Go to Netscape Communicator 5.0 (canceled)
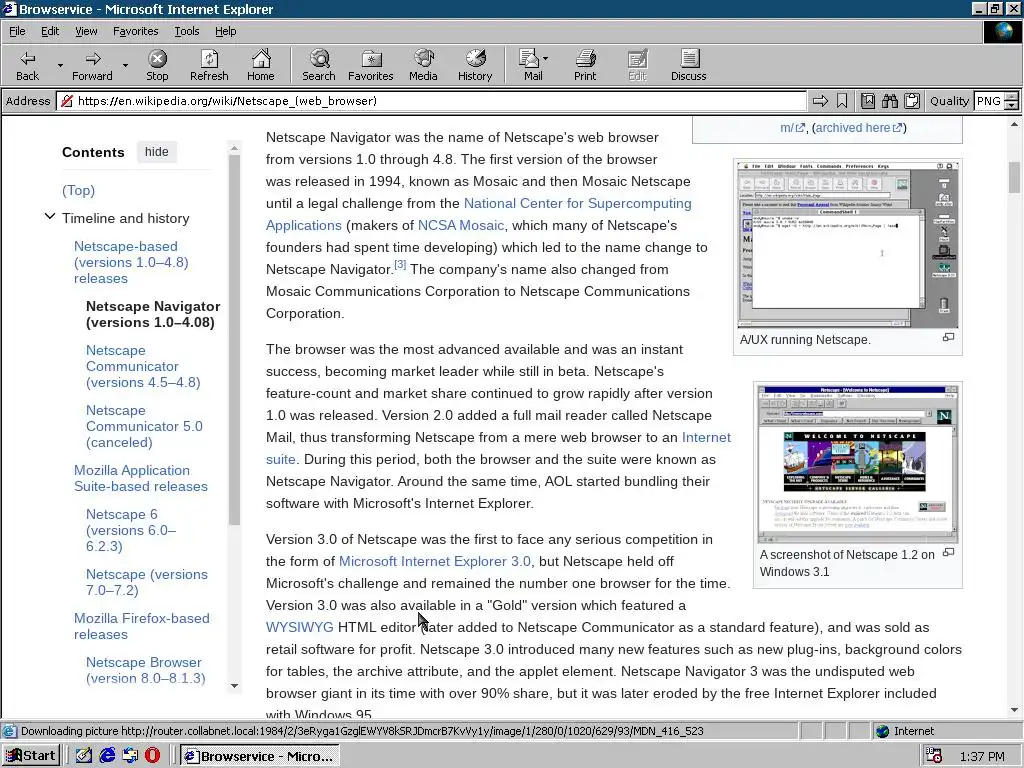 [x=144, y=426]
